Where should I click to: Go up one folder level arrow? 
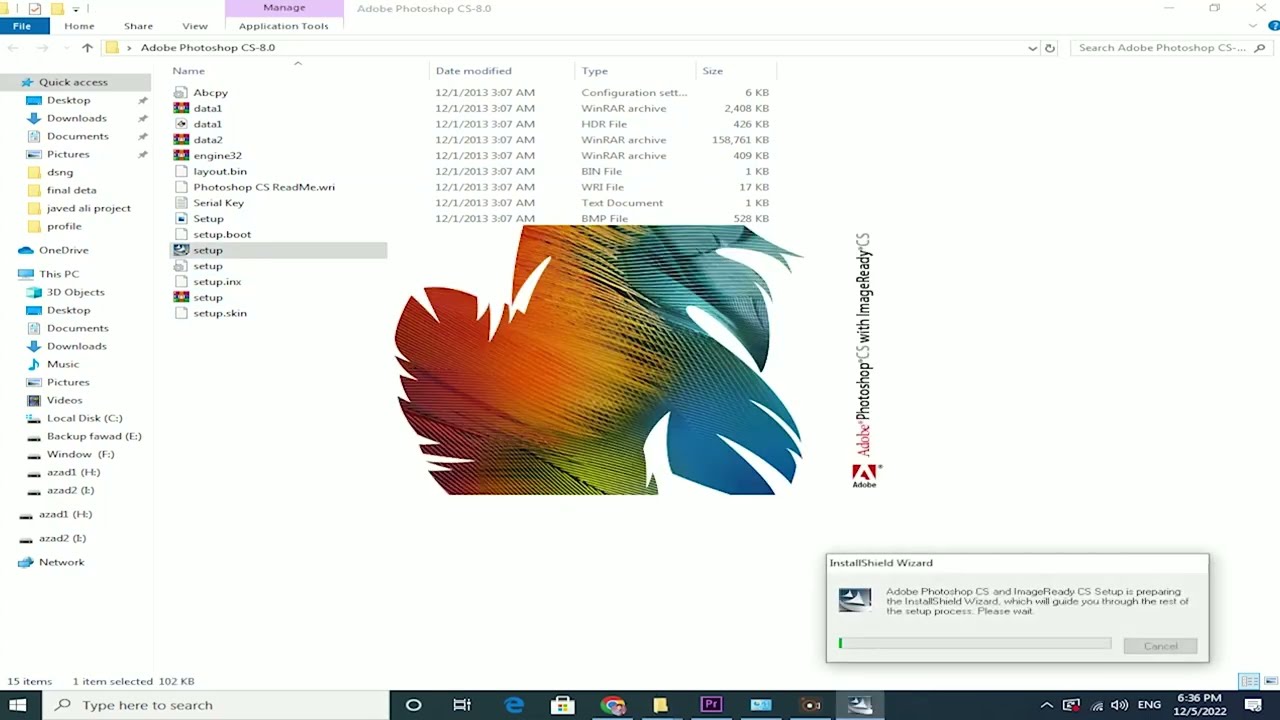coord(87,48)
